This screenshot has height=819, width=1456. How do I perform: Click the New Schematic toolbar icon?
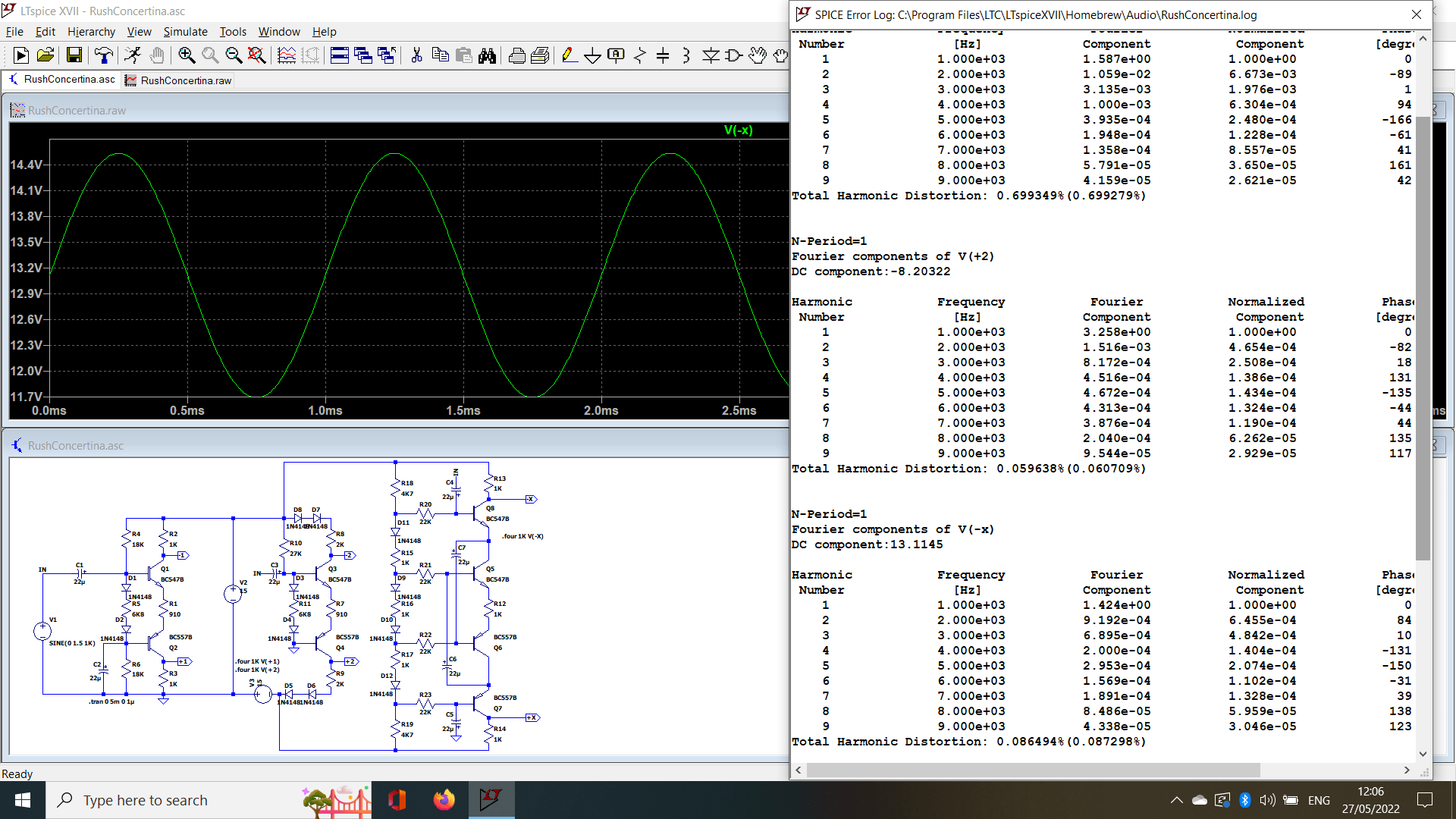click(x=21, y=55)
